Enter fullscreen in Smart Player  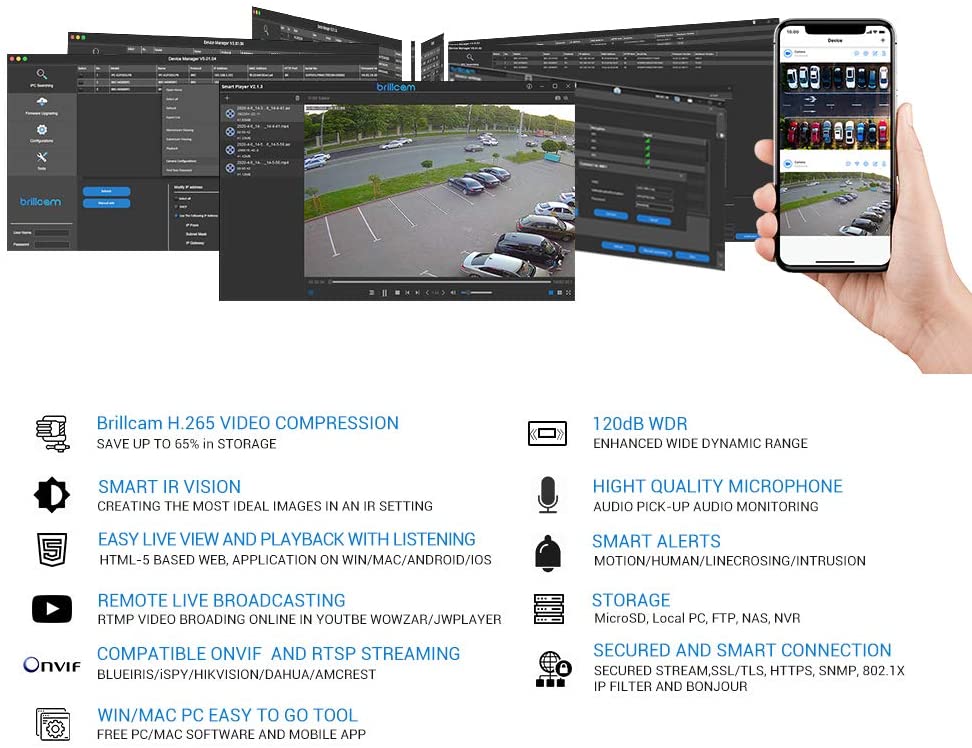[568, 293]
